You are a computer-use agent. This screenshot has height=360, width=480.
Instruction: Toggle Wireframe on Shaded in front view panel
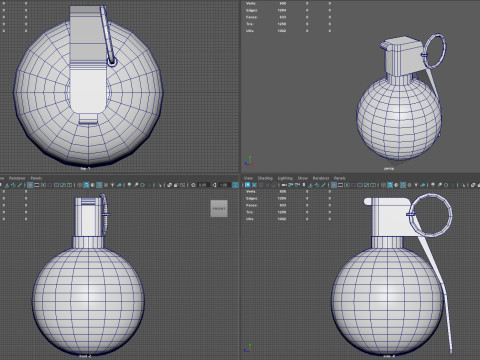click(x=99, y=185)
